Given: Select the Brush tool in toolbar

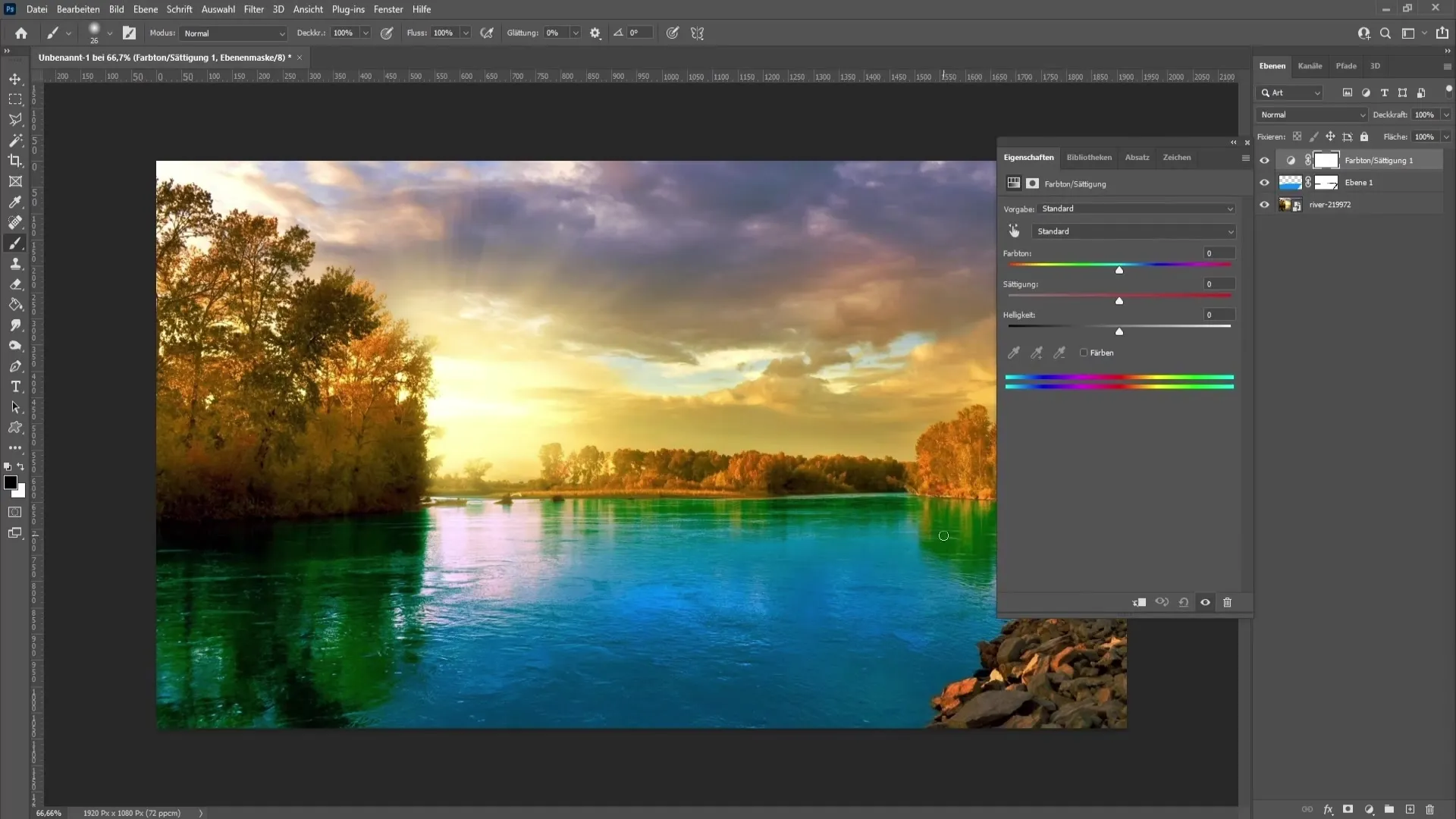Looking at the screenshot, I should pos(15,243).
